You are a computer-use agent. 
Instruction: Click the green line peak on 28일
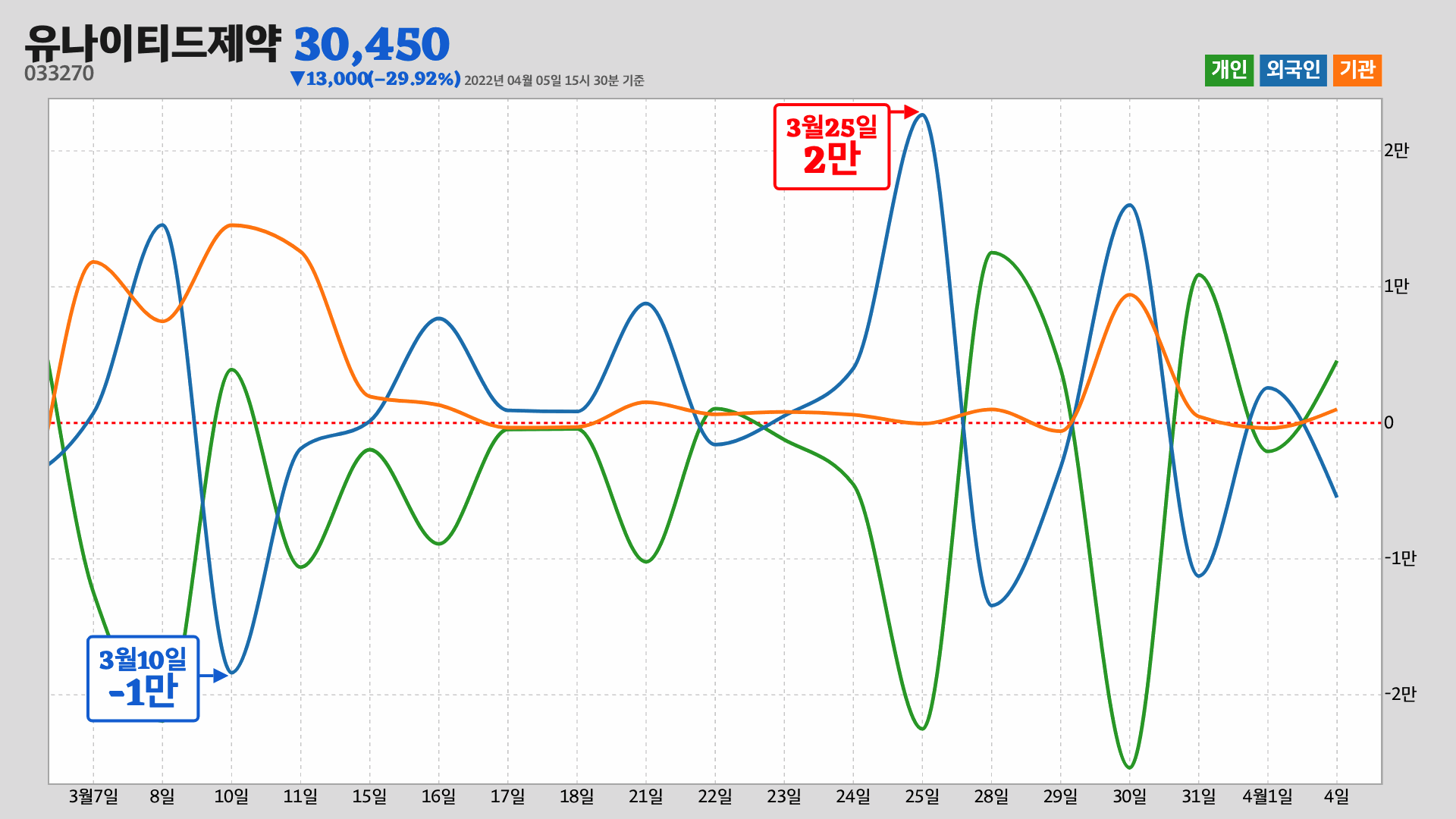(992, 253)
